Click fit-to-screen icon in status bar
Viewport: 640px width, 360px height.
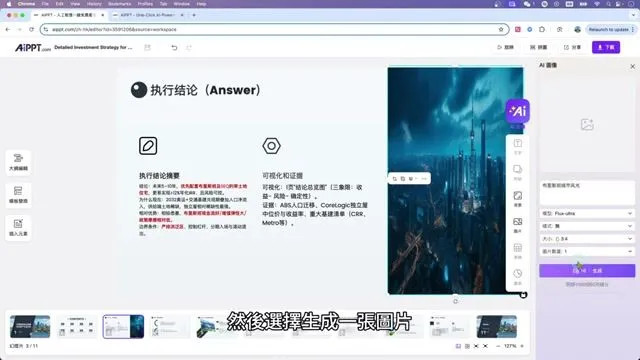pyautogui.click(x=476, y=346)
